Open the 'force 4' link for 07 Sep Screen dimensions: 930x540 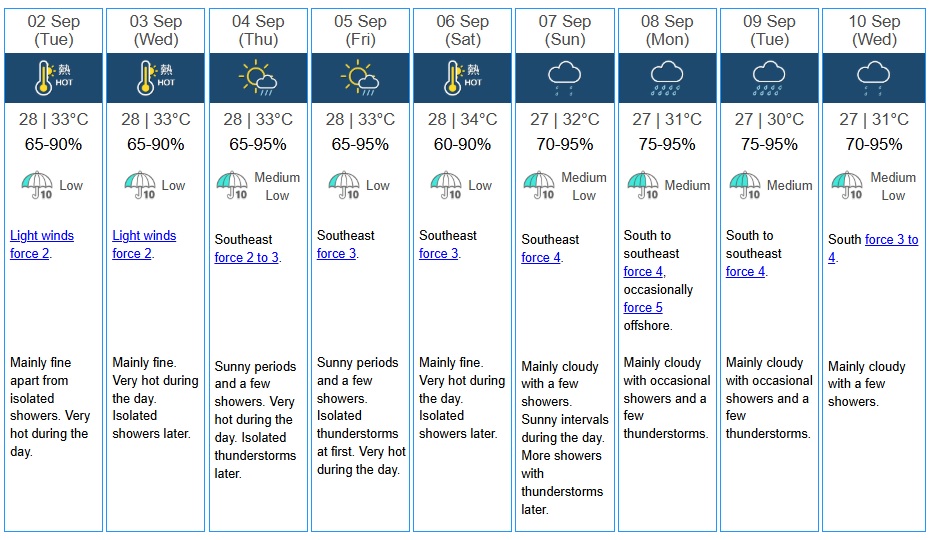coord(540,258)
